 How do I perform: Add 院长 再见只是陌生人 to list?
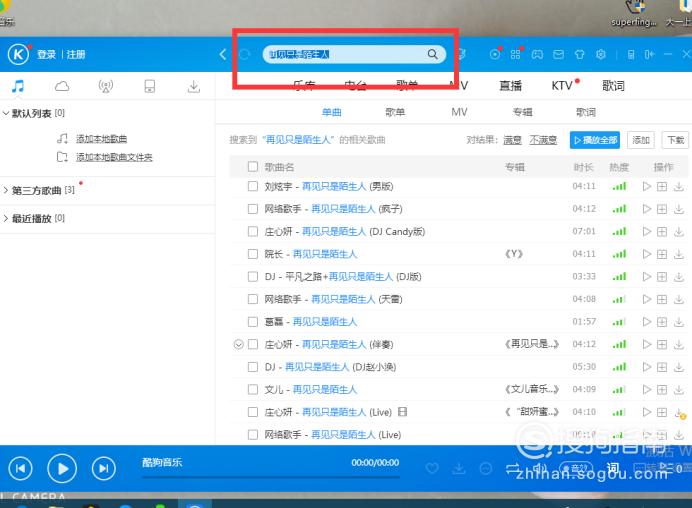[662, 254]
